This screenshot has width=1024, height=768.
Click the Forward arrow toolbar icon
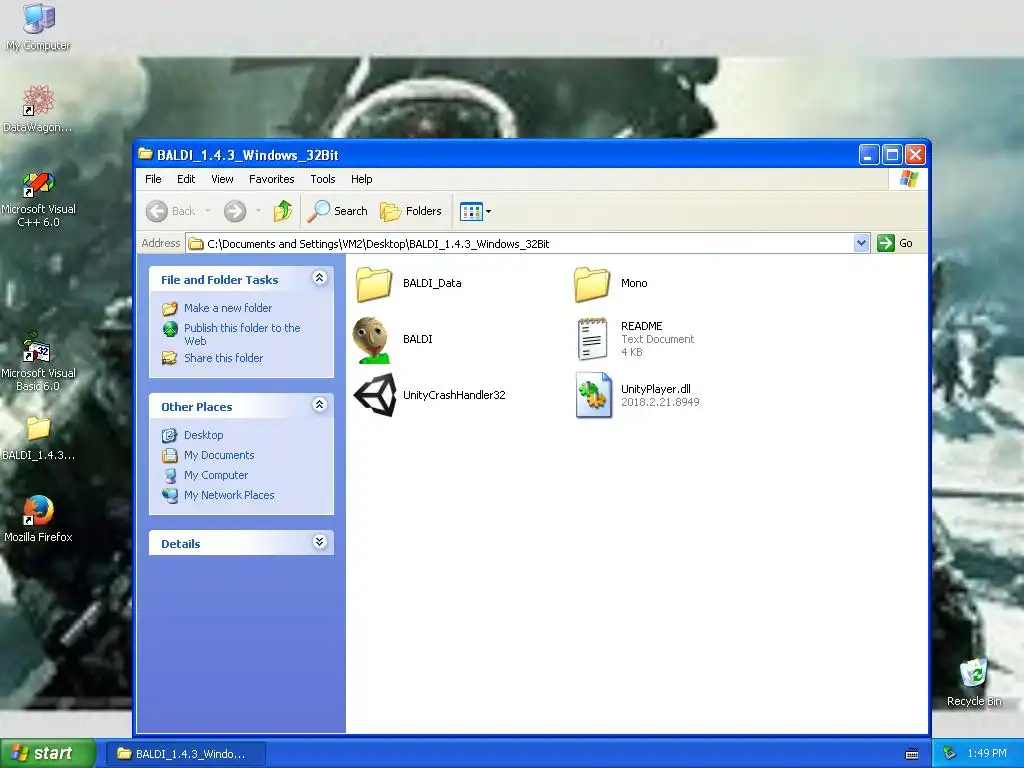point(235,211)
